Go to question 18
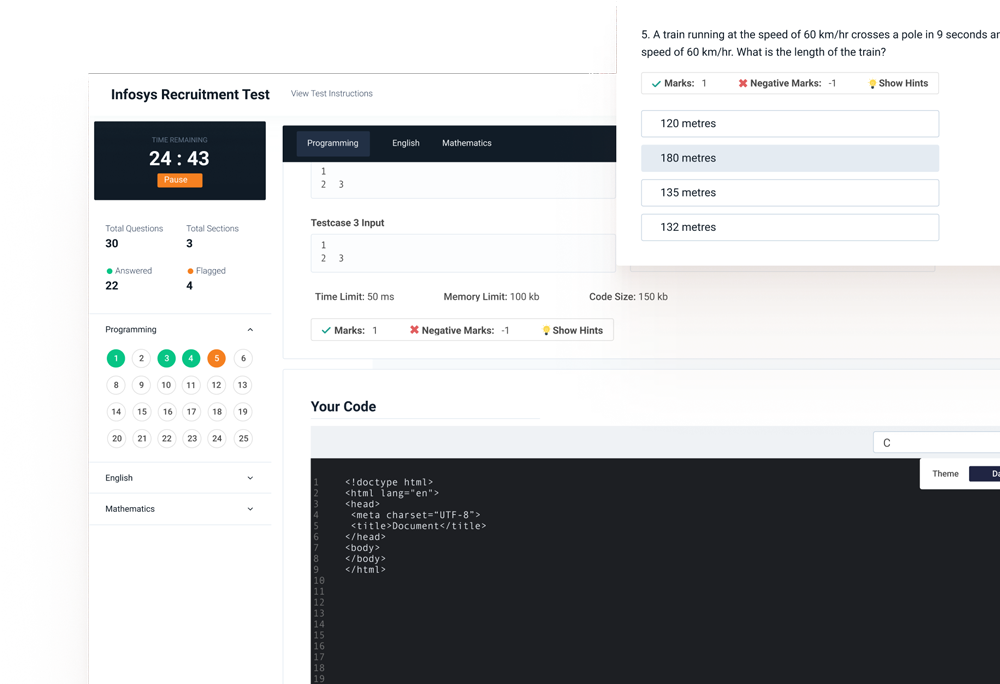 pyautogui.click(x=217, y=412)
